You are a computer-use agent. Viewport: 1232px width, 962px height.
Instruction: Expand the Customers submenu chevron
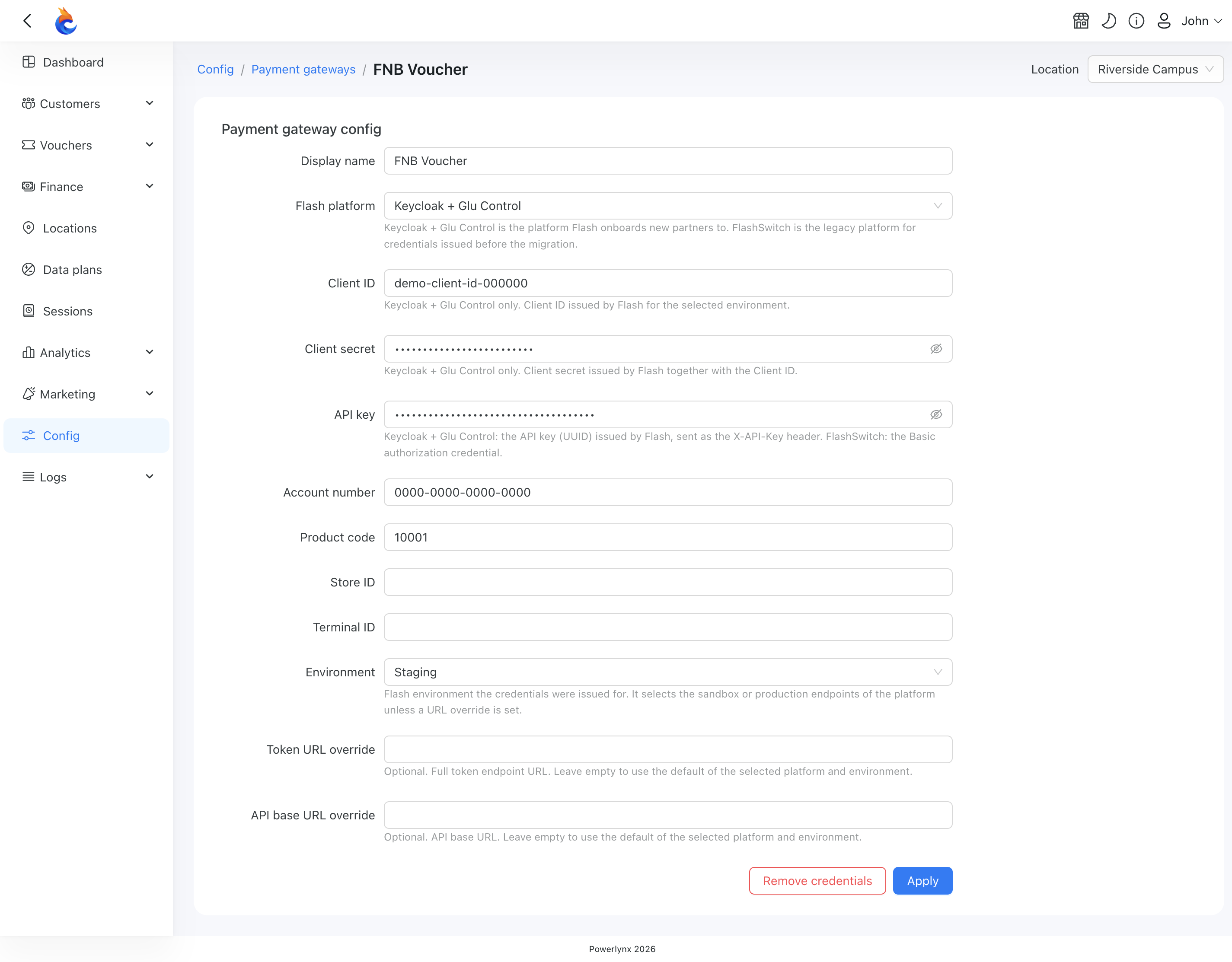click(x=150, y=103)
